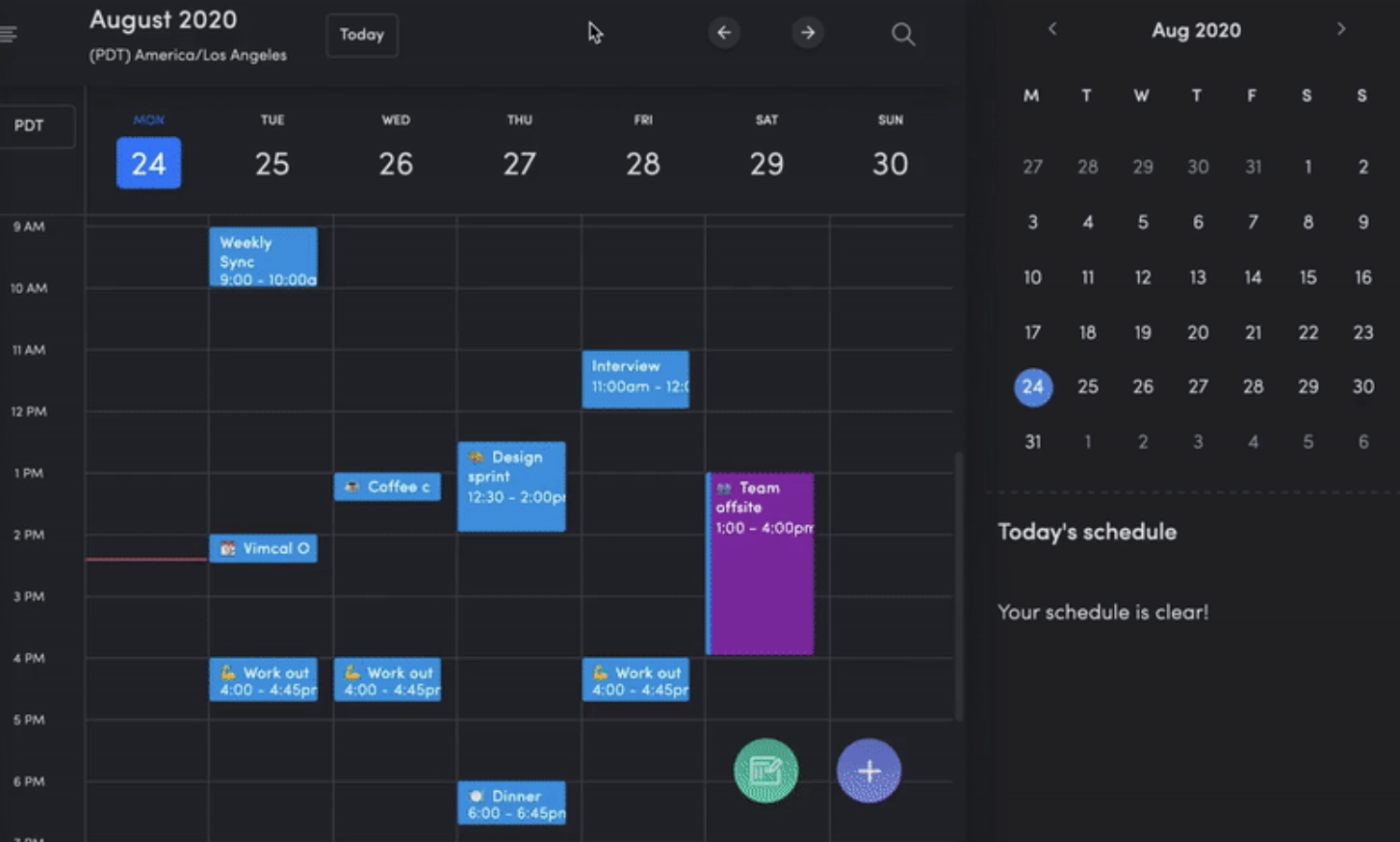Select date 15 in mini calendar
The height and width of the screenshot is (842, 1400).
coord(1308,277)
